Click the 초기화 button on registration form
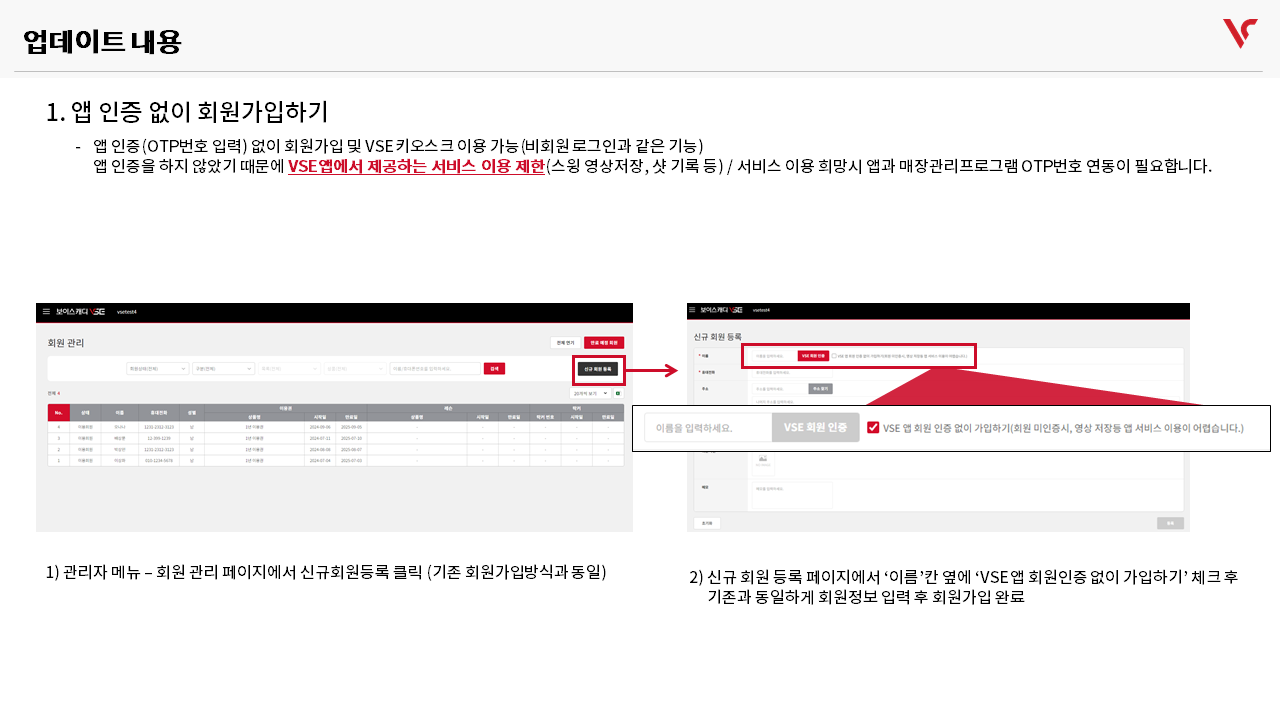 707,523
